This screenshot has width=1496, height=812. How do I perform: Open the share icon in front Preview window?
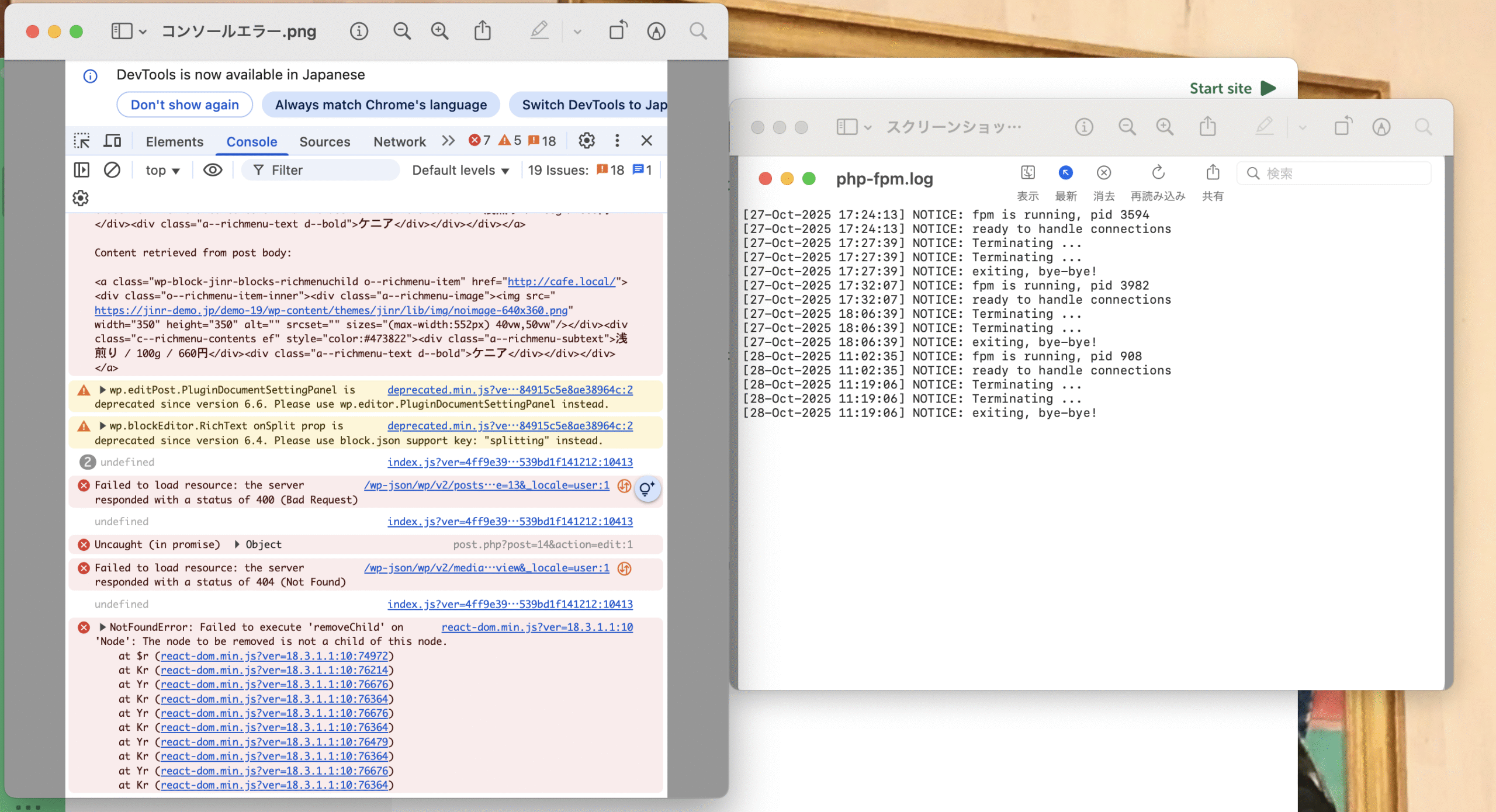[482, 31]
